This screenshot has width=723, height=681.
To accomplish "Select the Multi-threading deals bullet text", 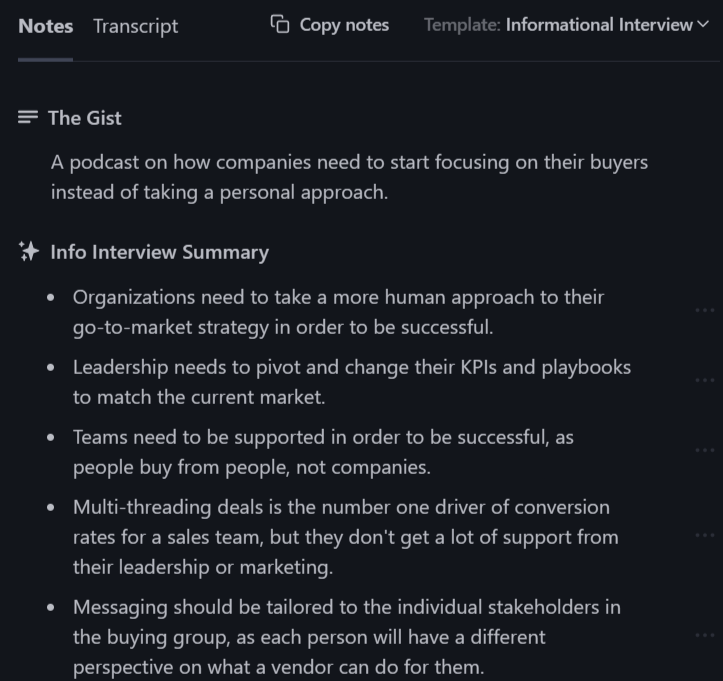I will pyautogui.click(x=346, y=537).
